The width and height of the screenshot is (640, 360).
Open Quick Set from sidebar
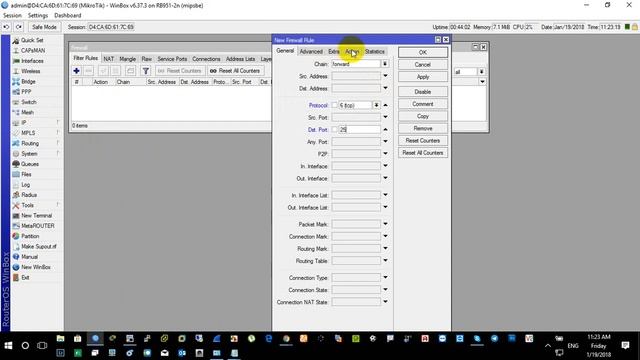click(32, 40)
